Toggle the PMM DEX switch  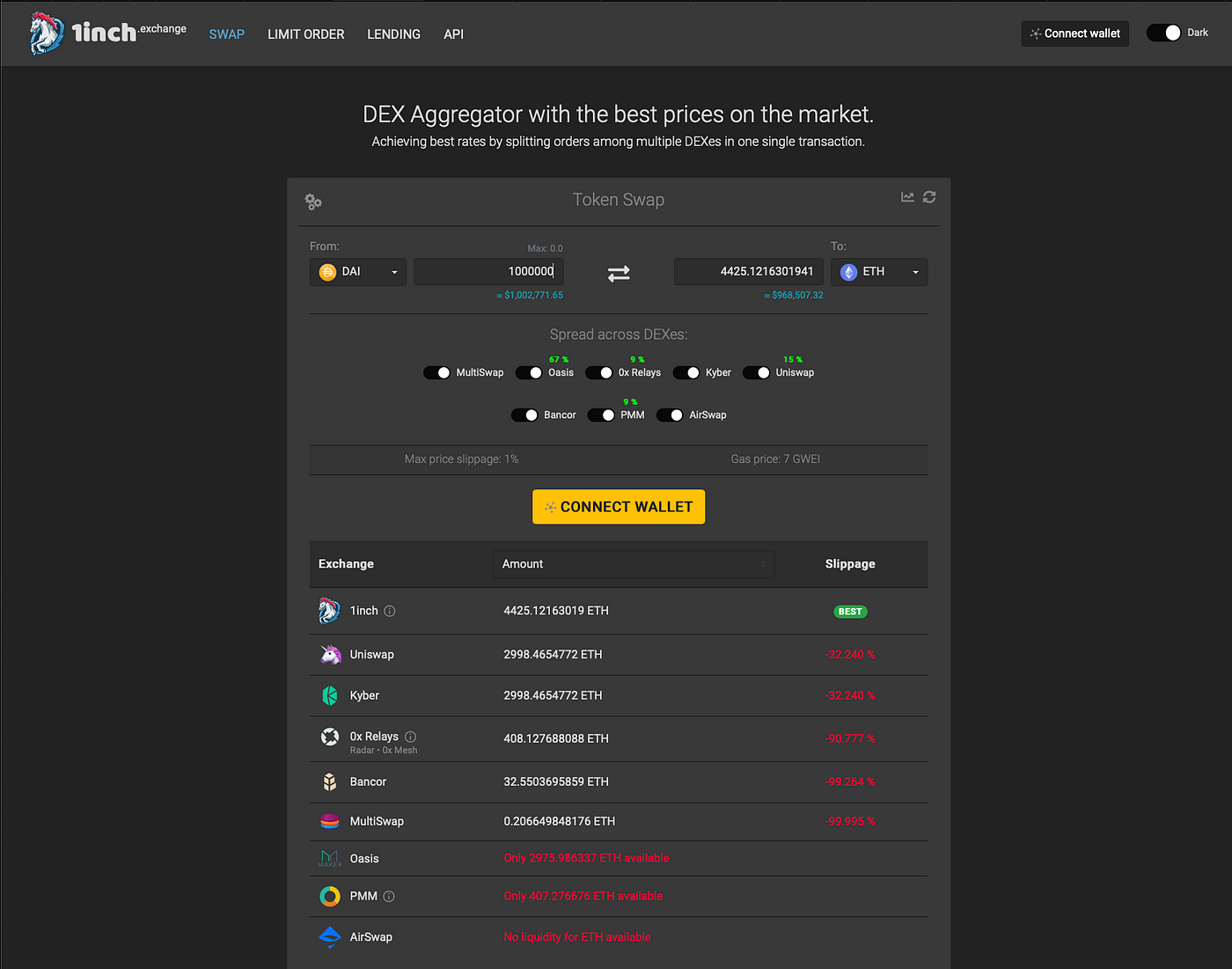pyautogui.click(x=601, y=415)
